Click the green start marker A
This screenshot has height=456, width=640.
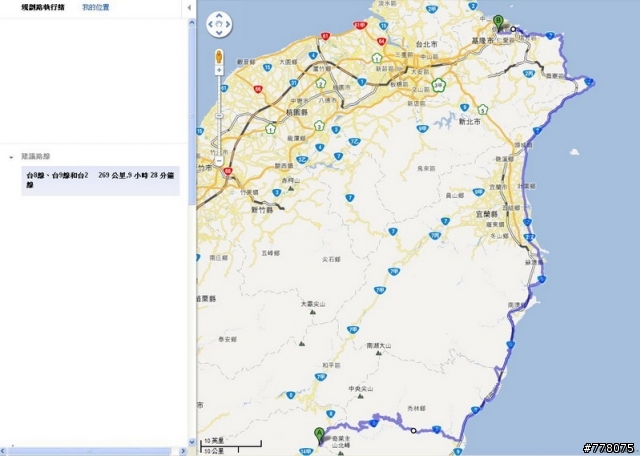pos(319,436)
